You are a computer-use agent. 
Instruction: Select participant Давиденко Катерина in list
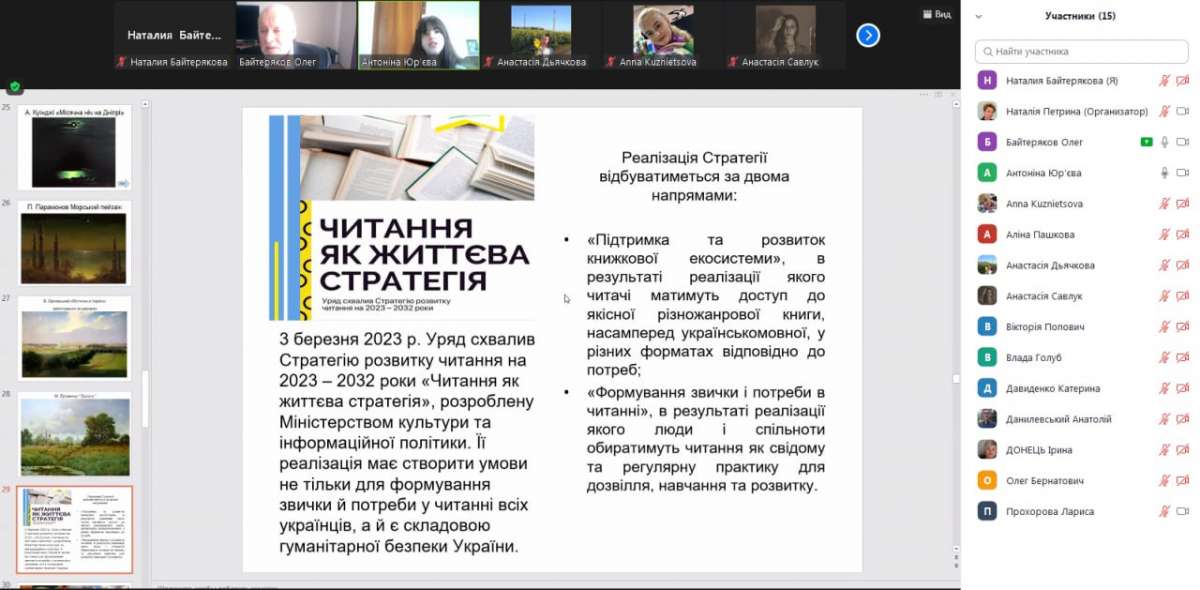1052,388
